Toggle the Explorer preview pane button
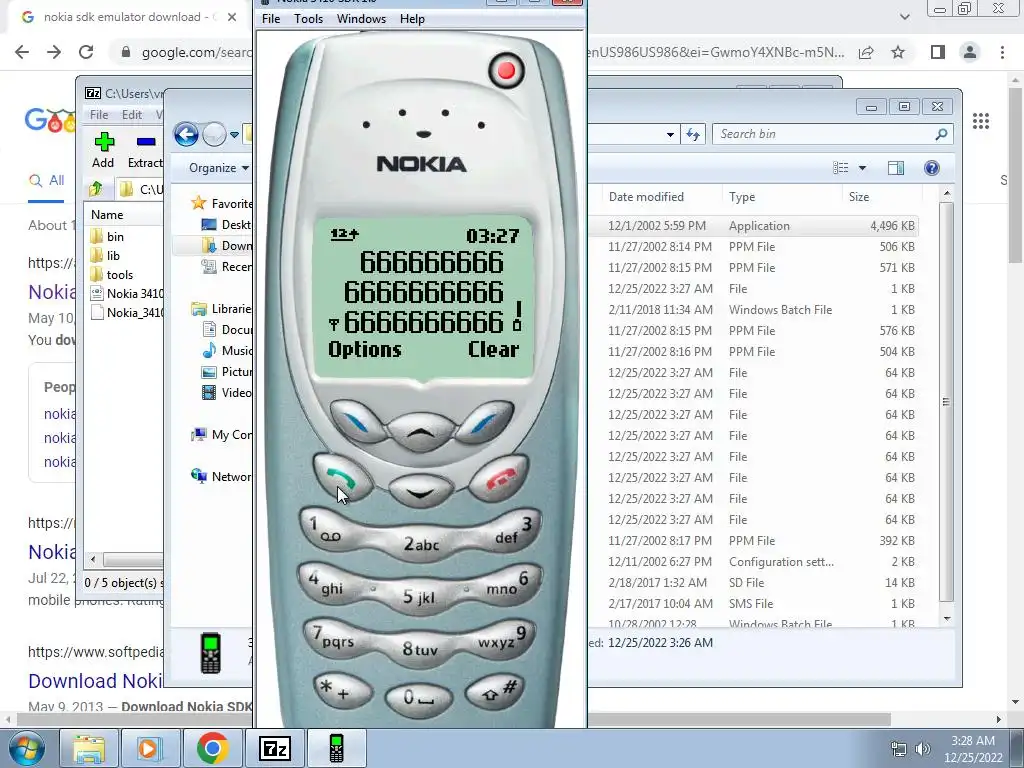Image resolution: width=1024 pixels, height=768 pixels. pyautogui.click(x=895, y=168)
